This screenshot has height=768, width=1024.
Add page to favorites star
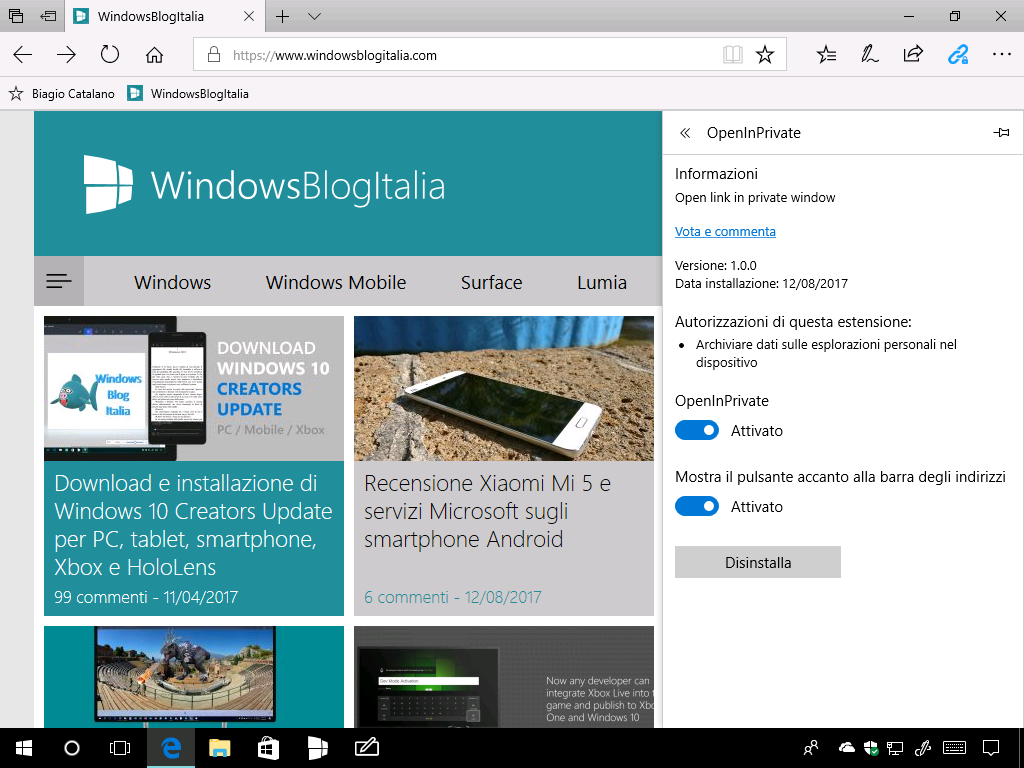(765, 55)
